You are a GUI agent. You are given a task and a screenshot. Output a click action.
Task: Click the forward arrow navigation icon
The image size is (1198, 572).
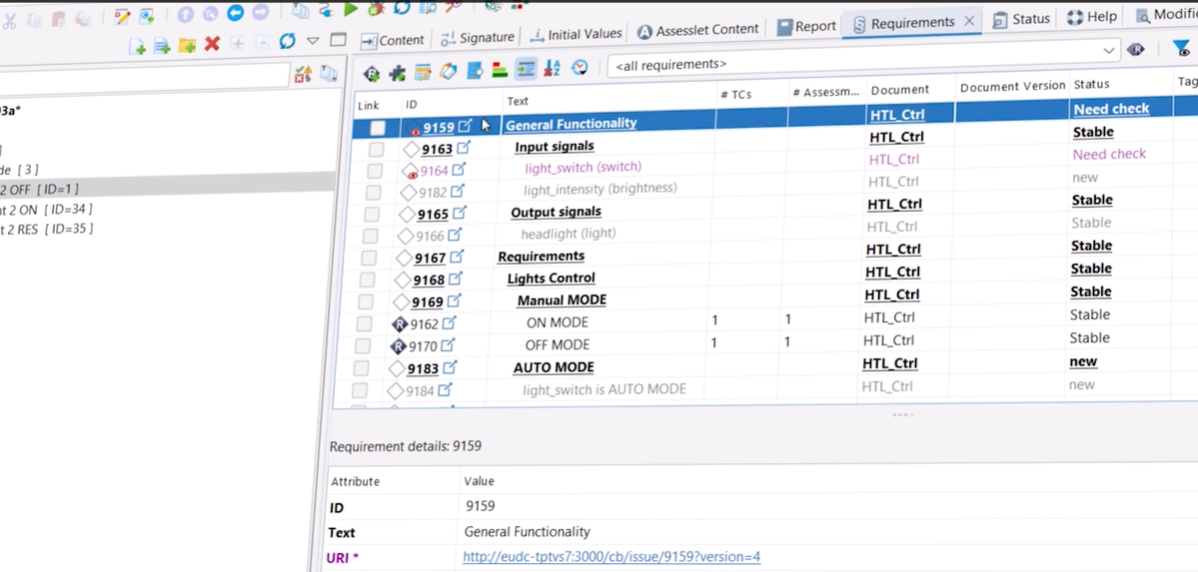260,13
